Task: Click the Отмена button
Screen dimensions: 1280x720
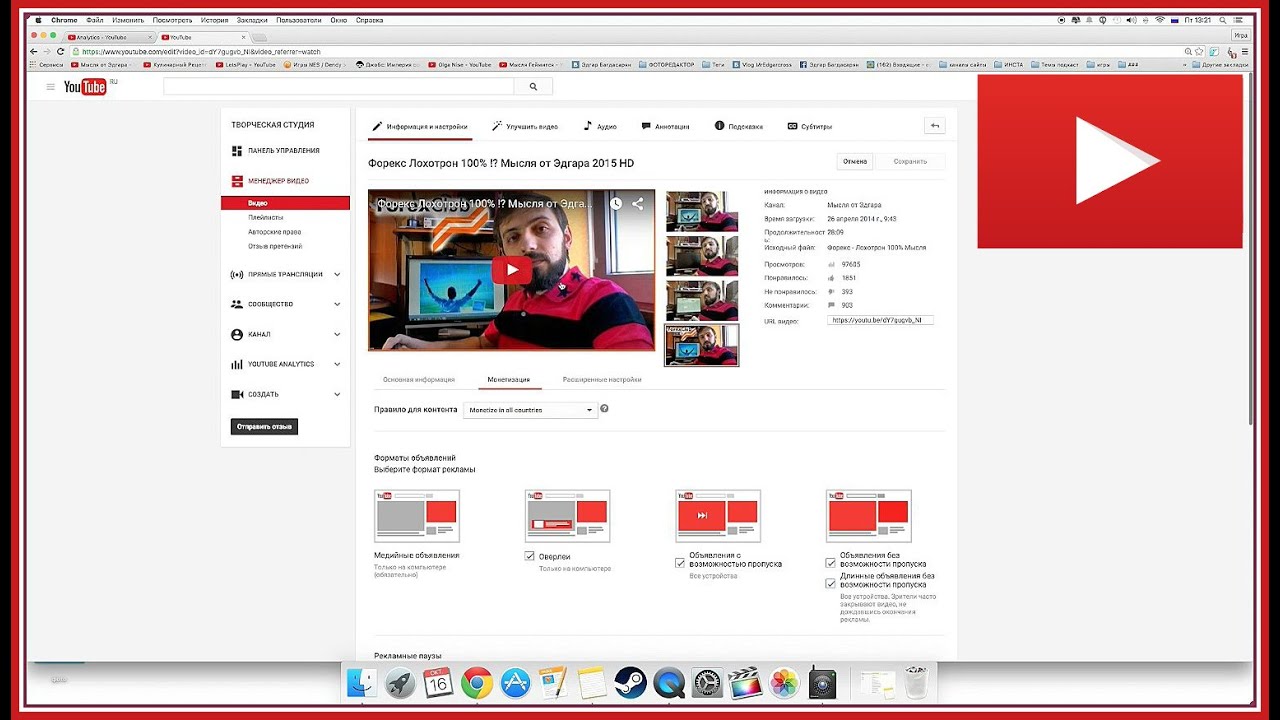Action: [855, 161]
